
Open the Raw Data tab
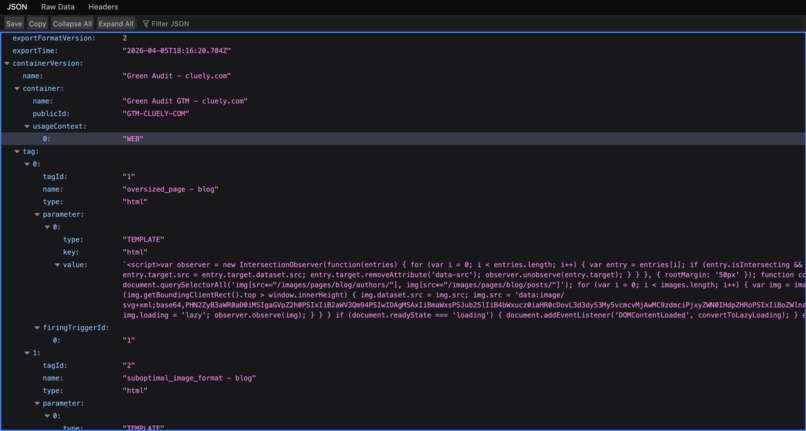coord(58,7)
